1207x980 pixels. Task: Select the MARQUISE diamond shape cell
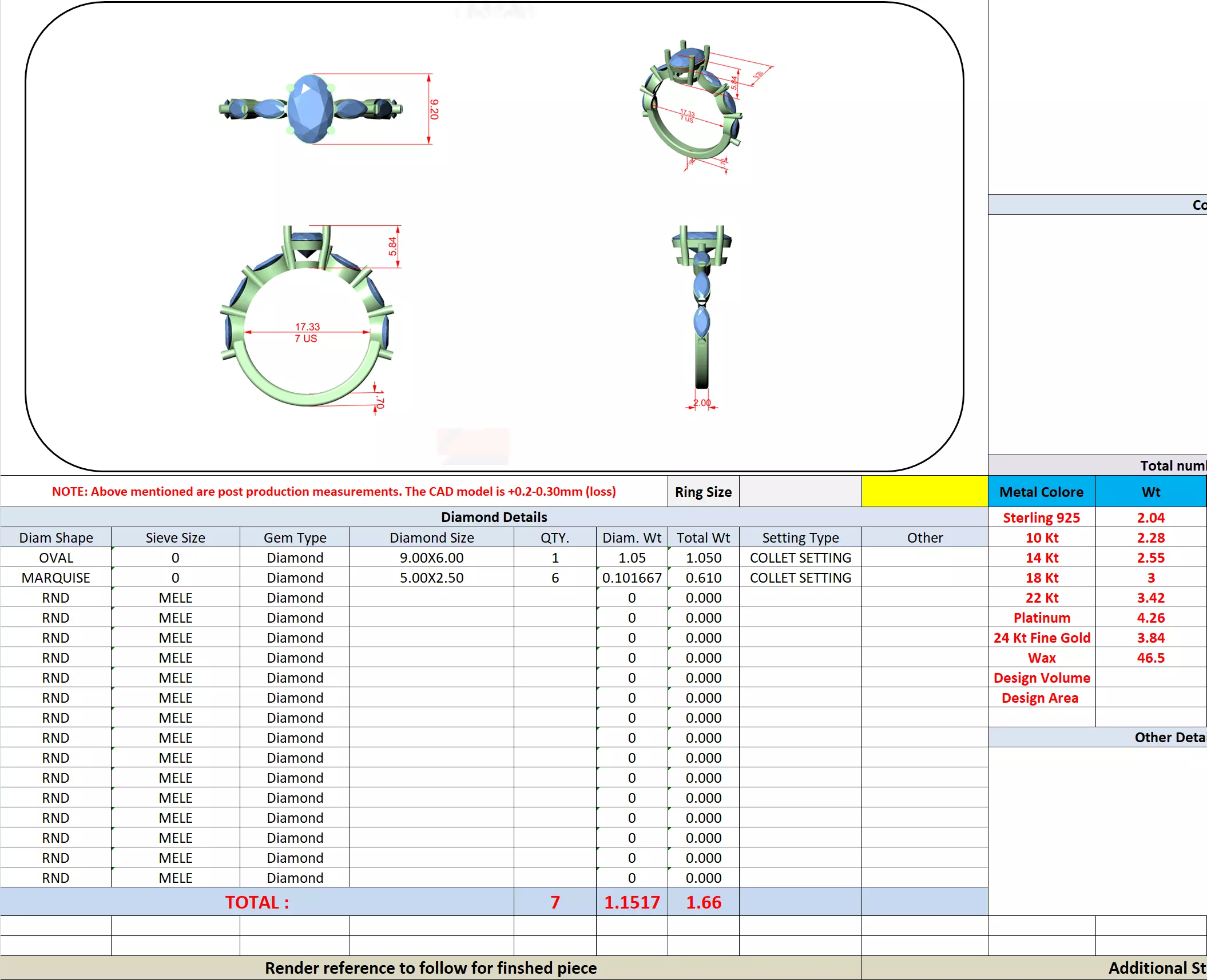click(x=55, y=577)
